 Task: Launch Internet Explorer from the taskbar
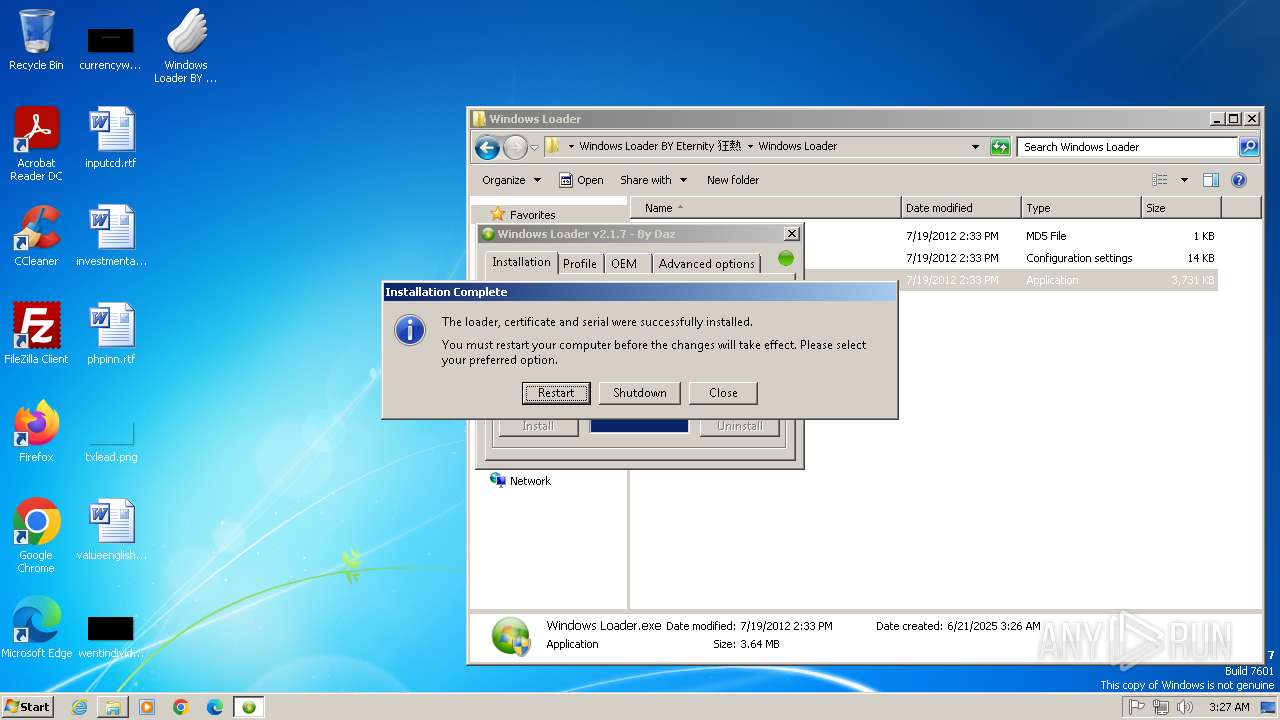pyautogui.click(x=79, y=707)
